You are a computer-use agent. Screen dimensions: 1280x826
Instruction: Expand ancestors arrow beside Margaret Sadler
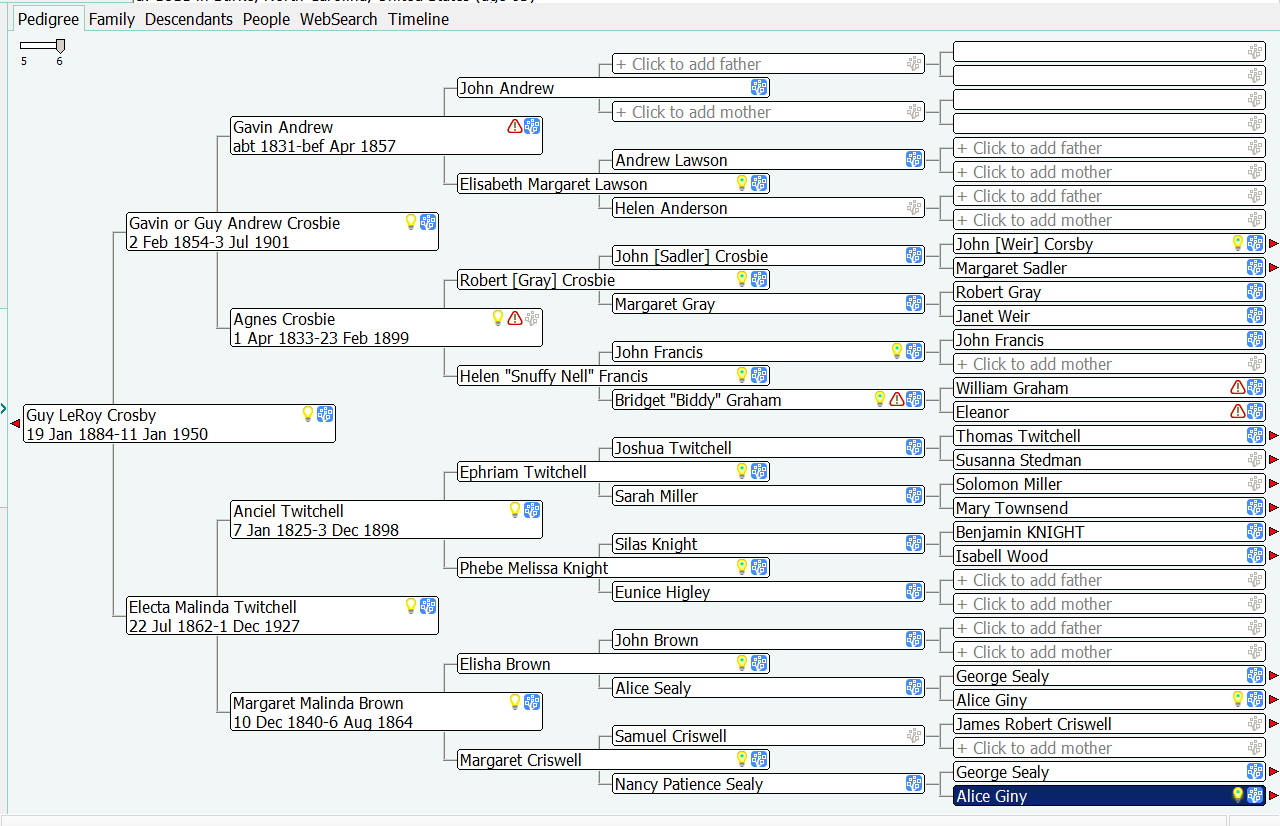click(x=1274, y=267)
